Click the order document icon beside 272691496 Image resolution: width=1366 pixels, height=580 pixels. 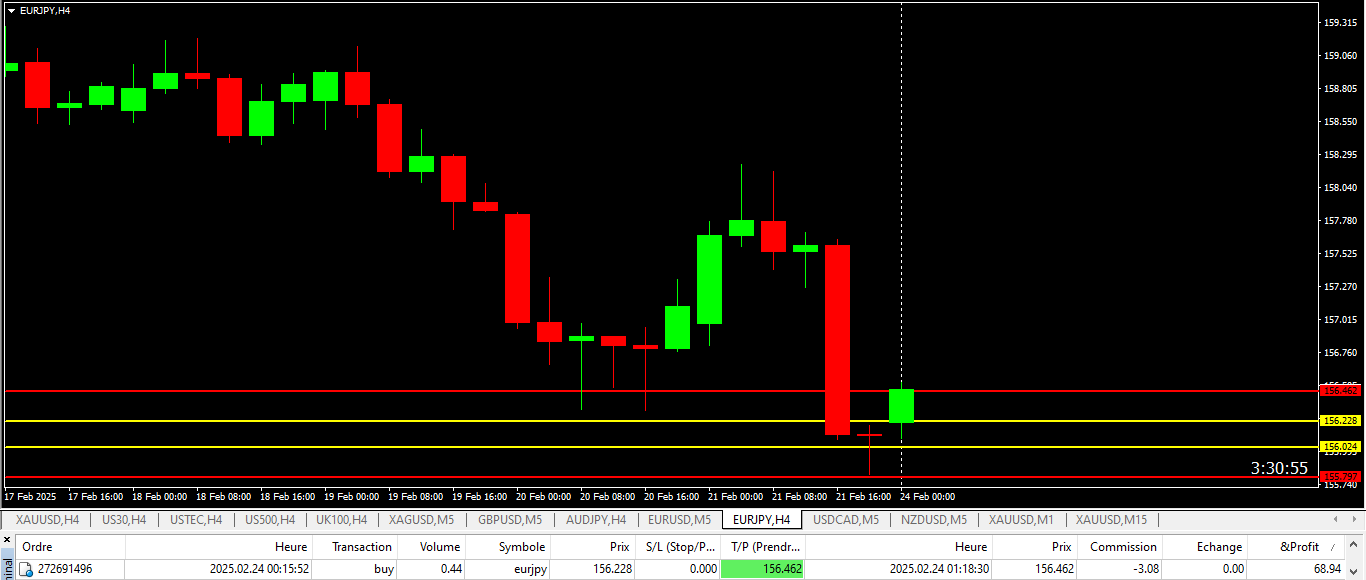pyautogui.click(x=27, y=569)
